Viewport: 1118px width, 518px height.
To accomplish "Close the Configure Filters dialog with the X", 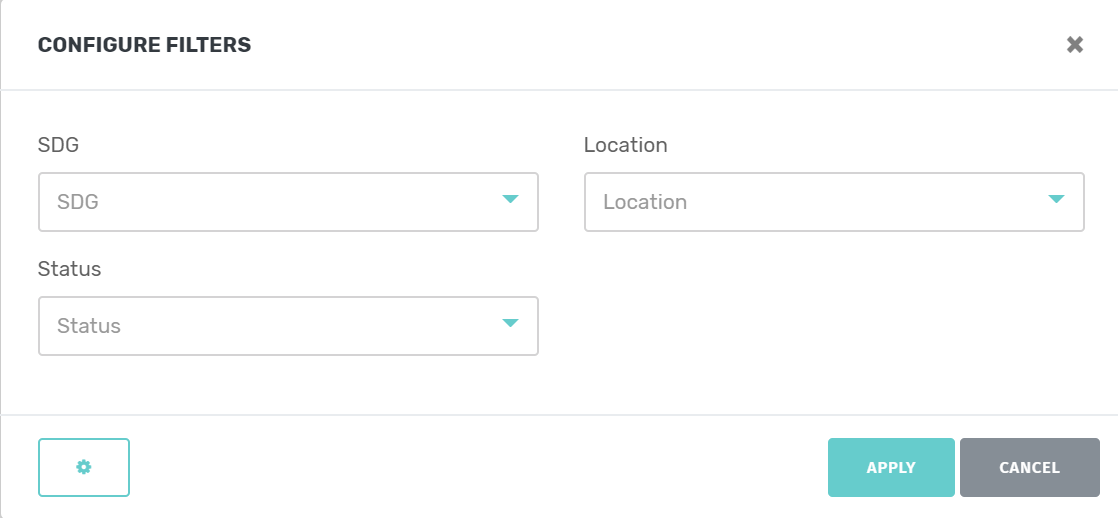I will [1075, 45].
